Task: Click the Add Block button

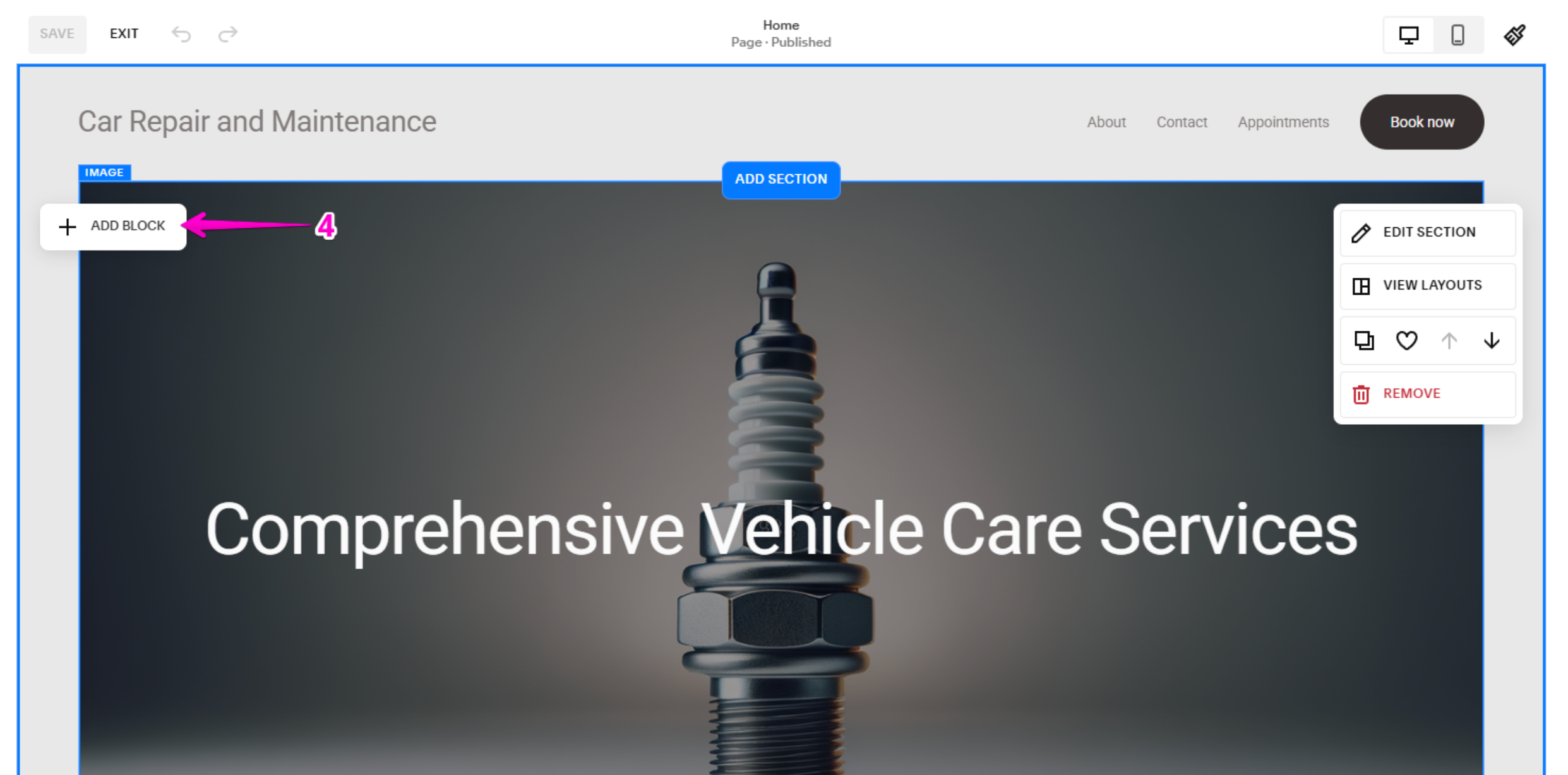Action: click(x=113, y=227)
